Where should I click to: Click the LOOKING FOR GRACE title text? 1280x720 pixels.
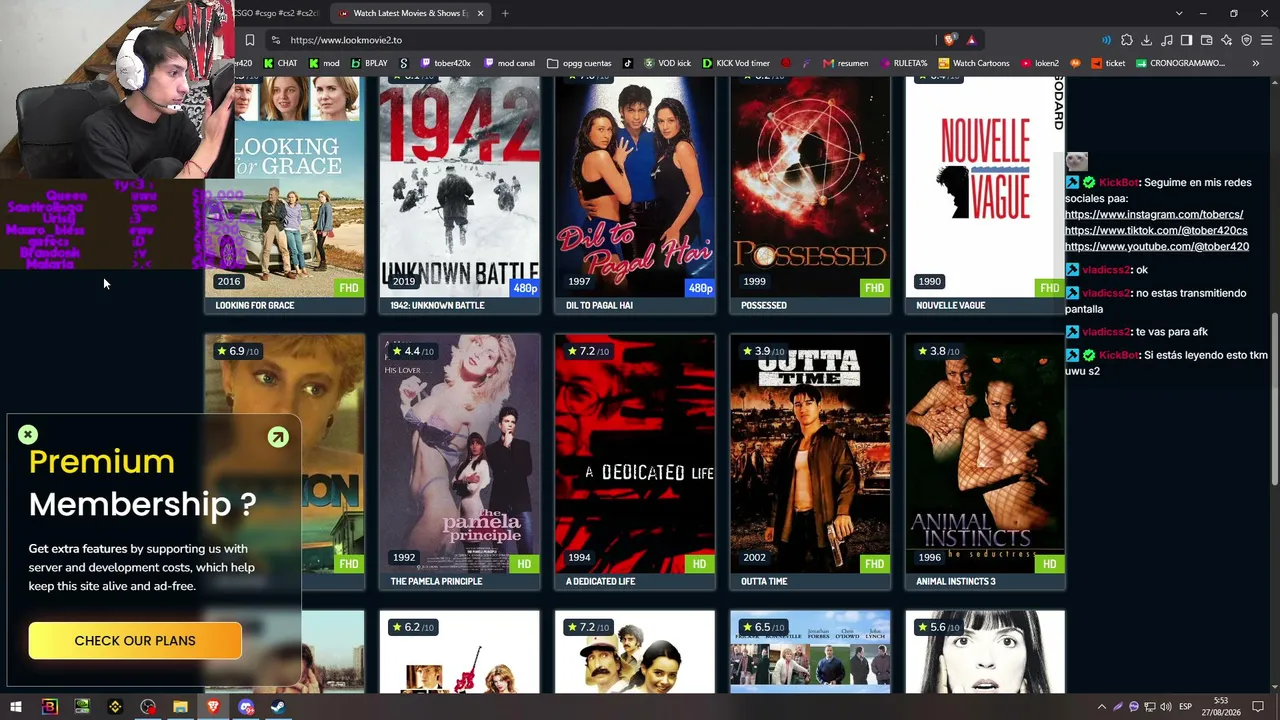[255, 305]
